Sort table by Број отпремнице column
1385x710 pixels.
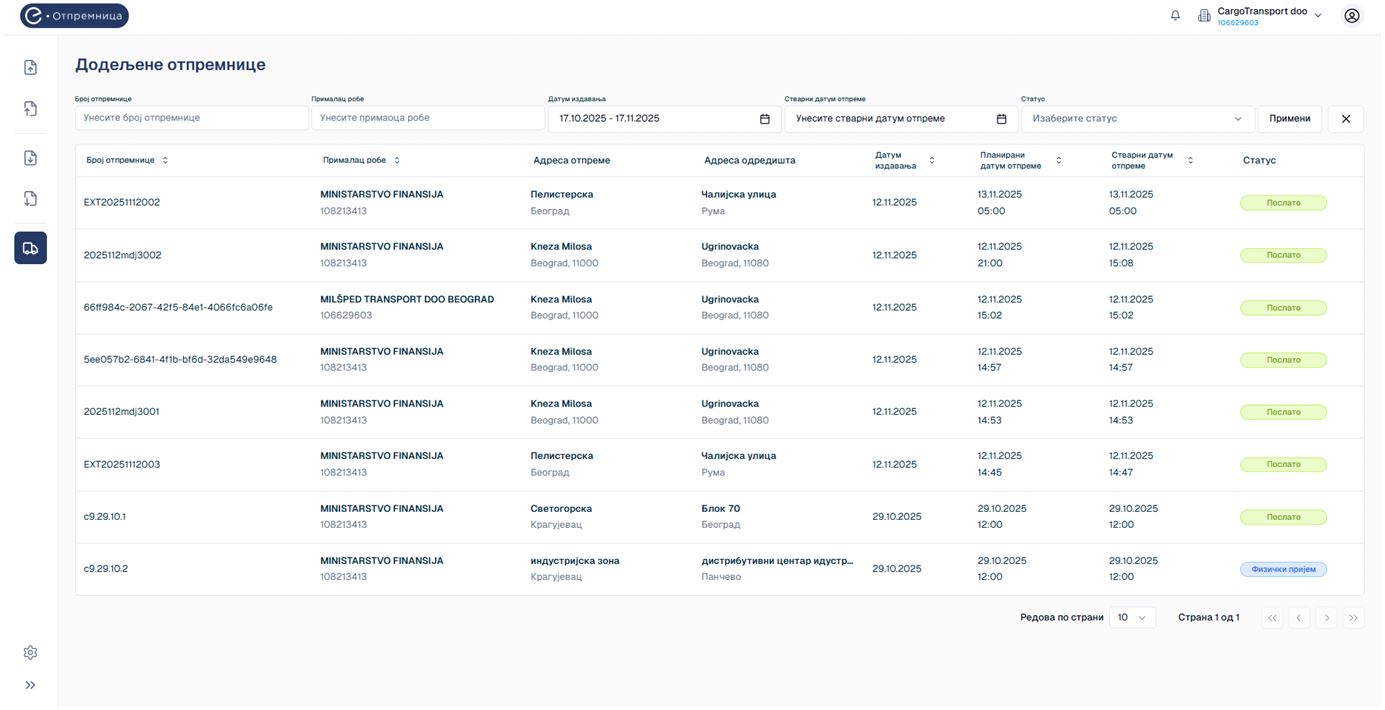coord(165,160)
